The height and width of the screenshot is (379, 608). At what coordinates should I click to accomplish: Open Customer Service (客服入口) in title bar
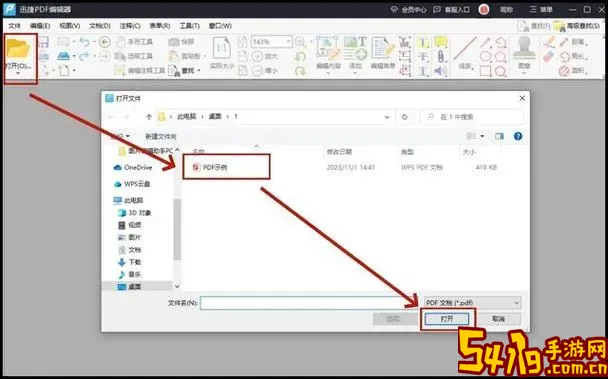[452, 10]
